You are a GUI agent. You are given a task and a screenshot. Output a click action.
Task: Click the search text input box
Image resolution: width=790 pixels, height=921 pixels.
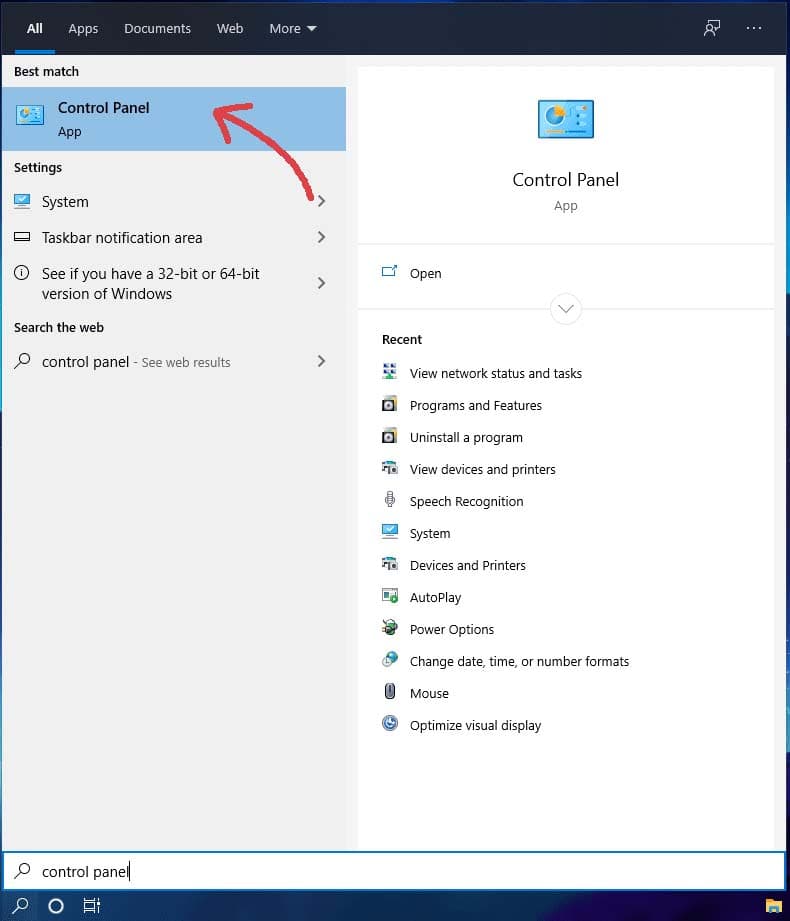[x=394, y=871]
